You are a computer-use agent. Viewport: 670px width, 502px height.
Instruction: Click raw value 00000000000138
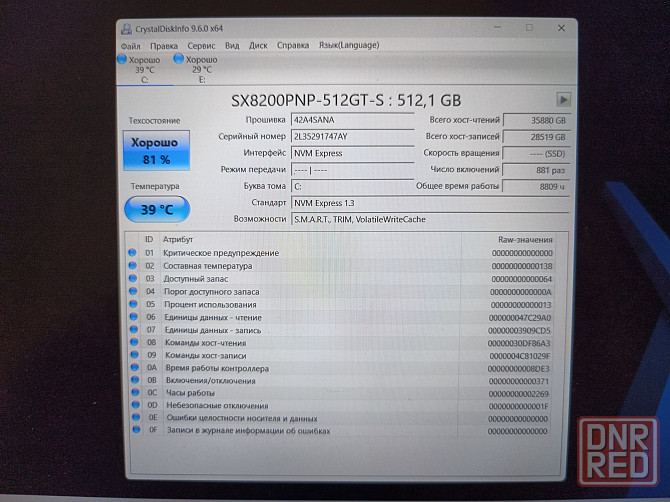522,266
